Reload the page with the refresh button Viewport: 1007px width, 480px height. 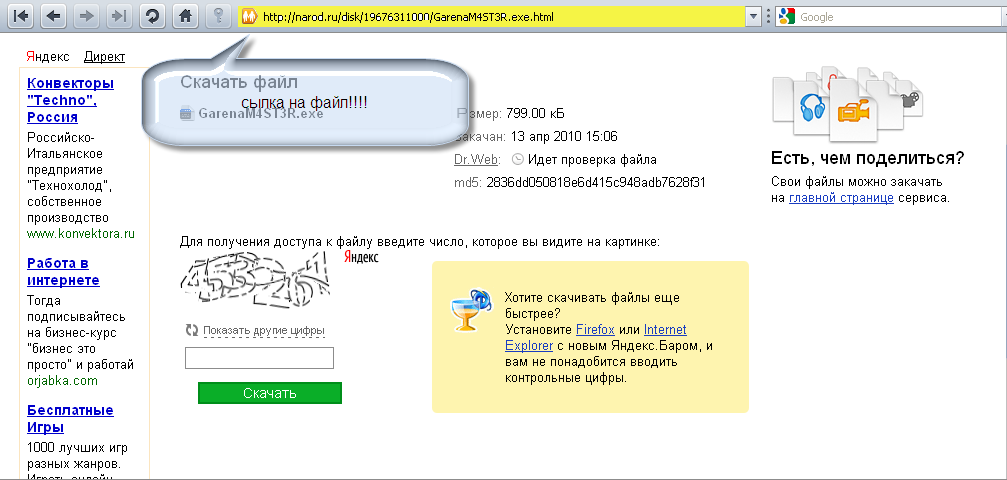click(152, 17)
